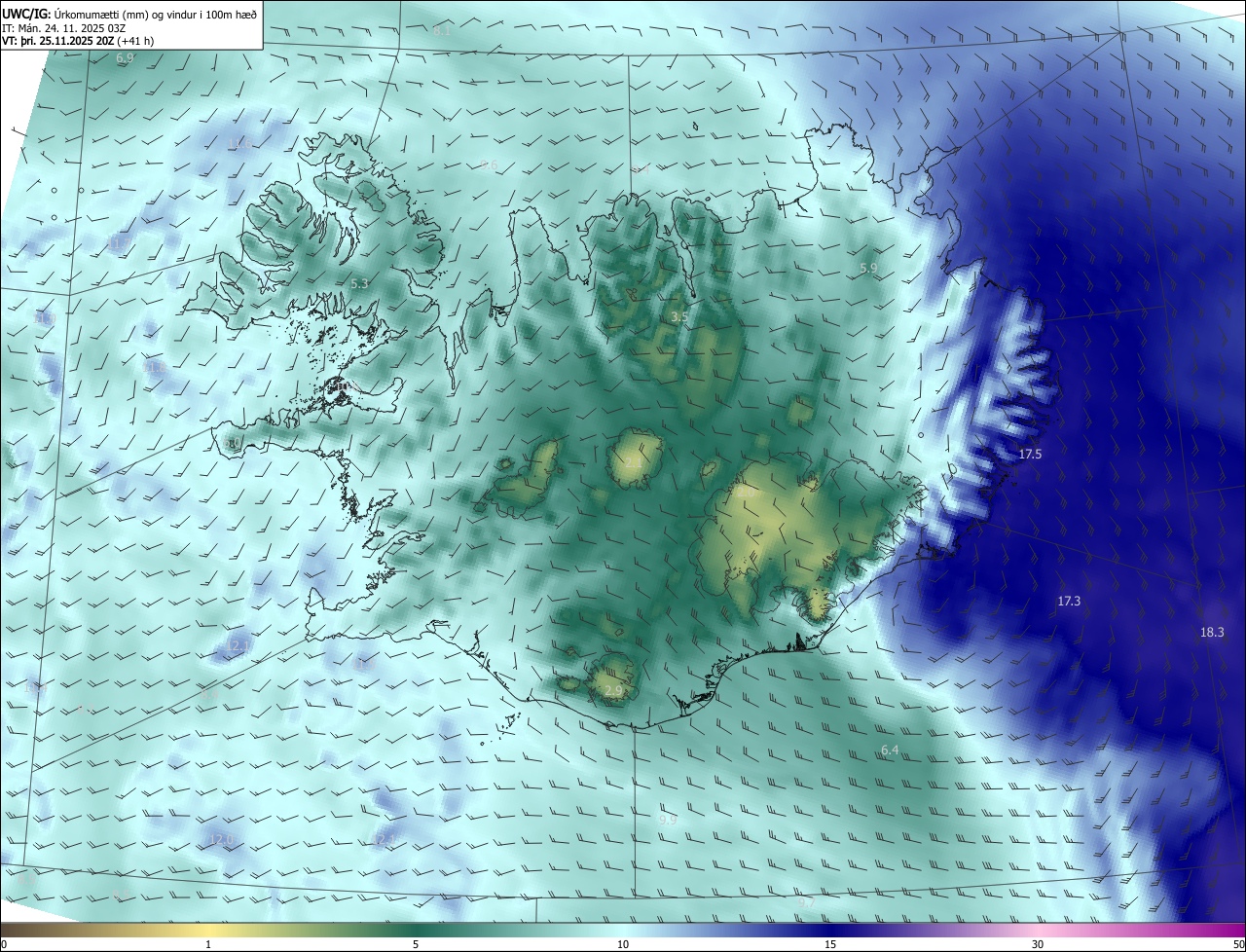The width and height of the screenshot is (1246, 952).
Task: Click the color scale tick labeled 15
Action: [830, 944]
